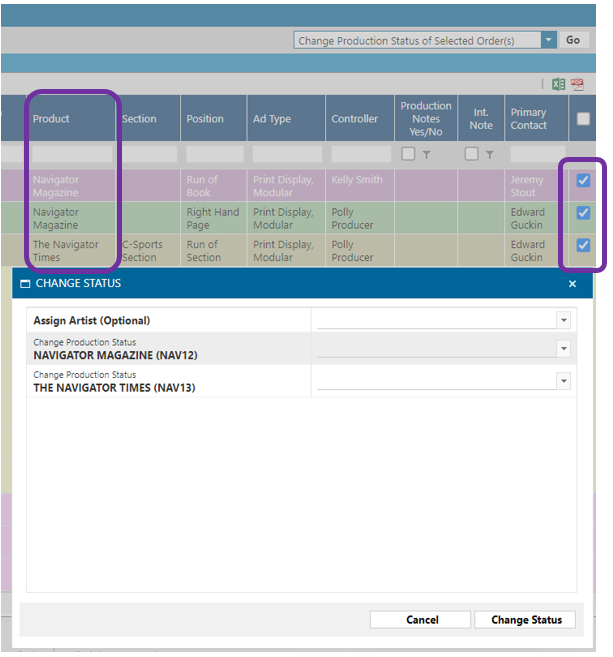Uncheck the Jeremy Stout row checkbox

click(x=583, y=181)
